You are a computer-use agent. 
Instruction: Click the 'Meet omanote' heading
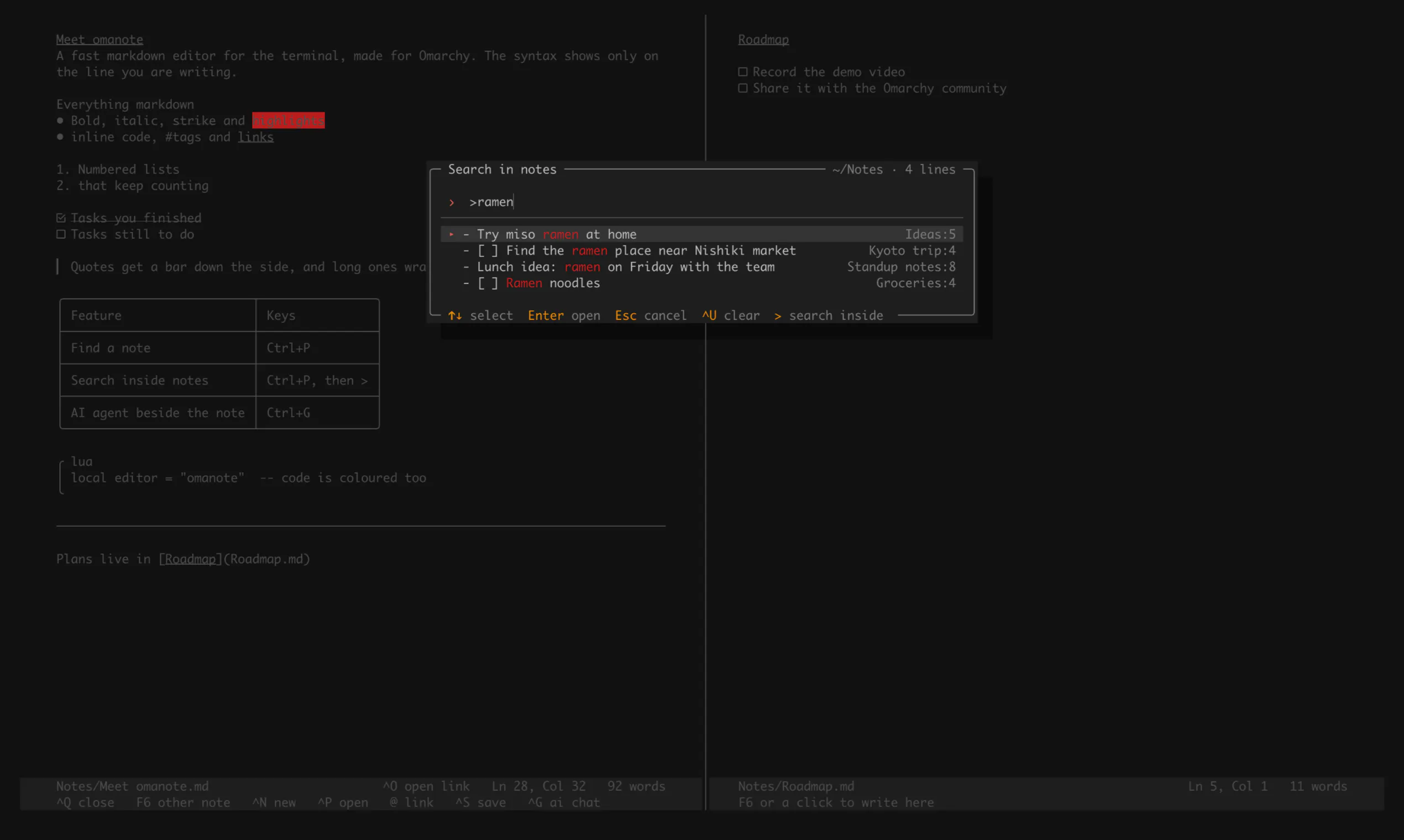(99, 40)
